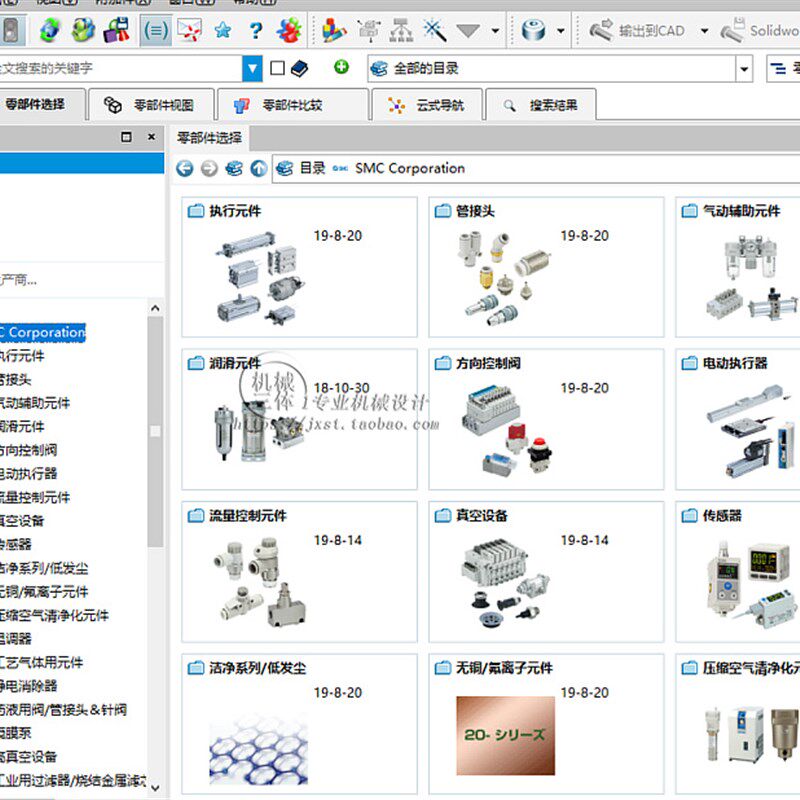Open the dropdown arrow beside bearing icon
The image size is (800, 800).
pyautogui.click(x=561, y=31)
